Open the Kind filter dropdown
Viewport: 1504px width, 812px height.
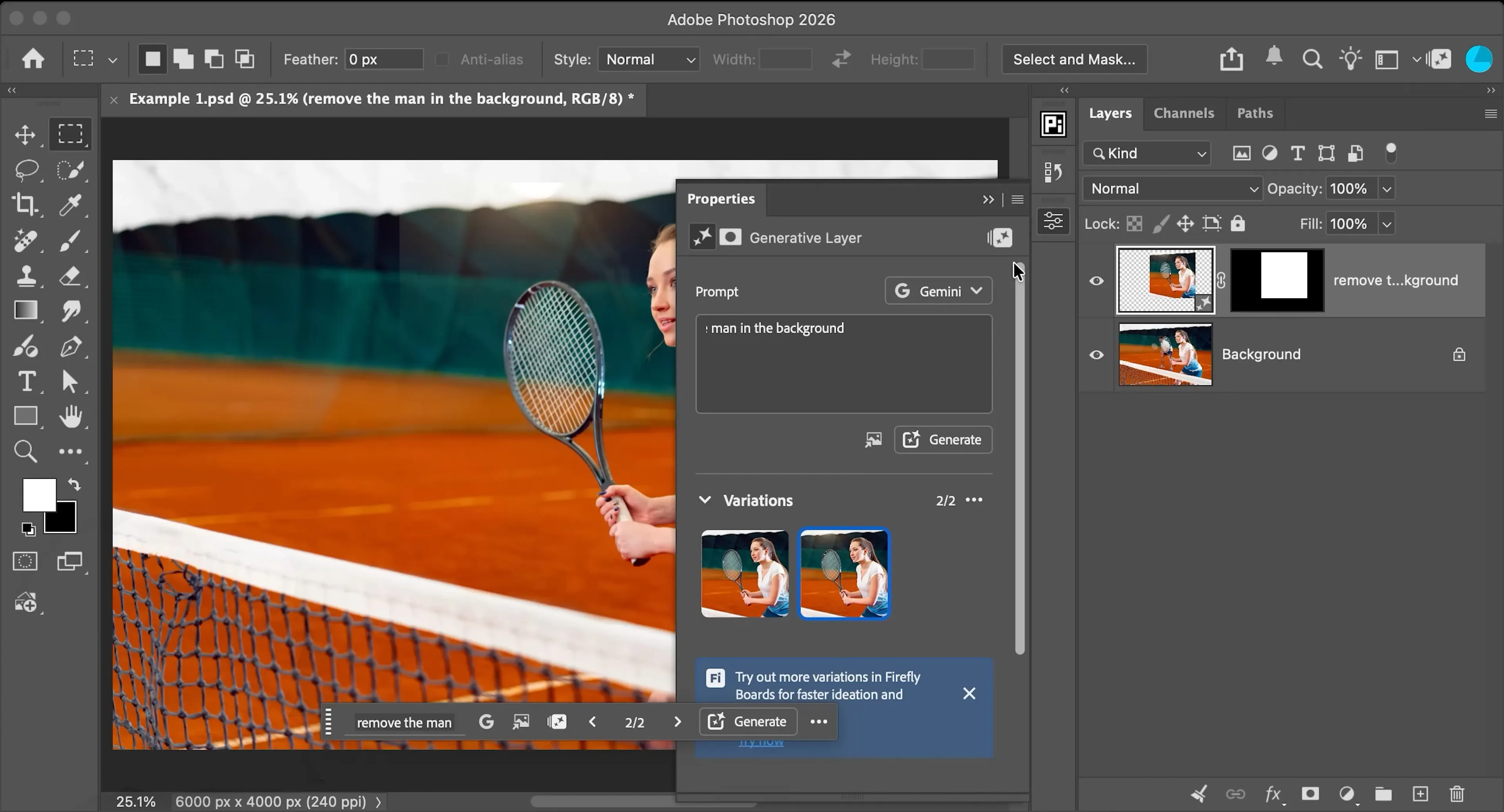(x=1146, y=153)
